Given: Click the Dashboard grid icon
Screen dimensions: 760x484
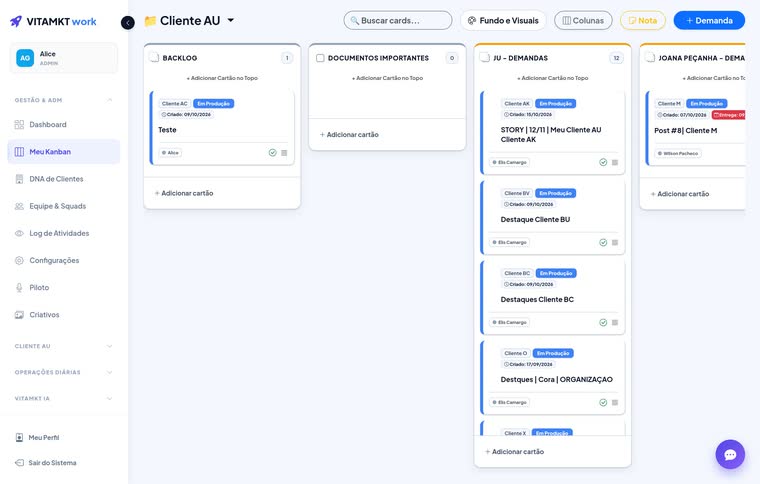Looking at the screenshot, I should [19, 125].
